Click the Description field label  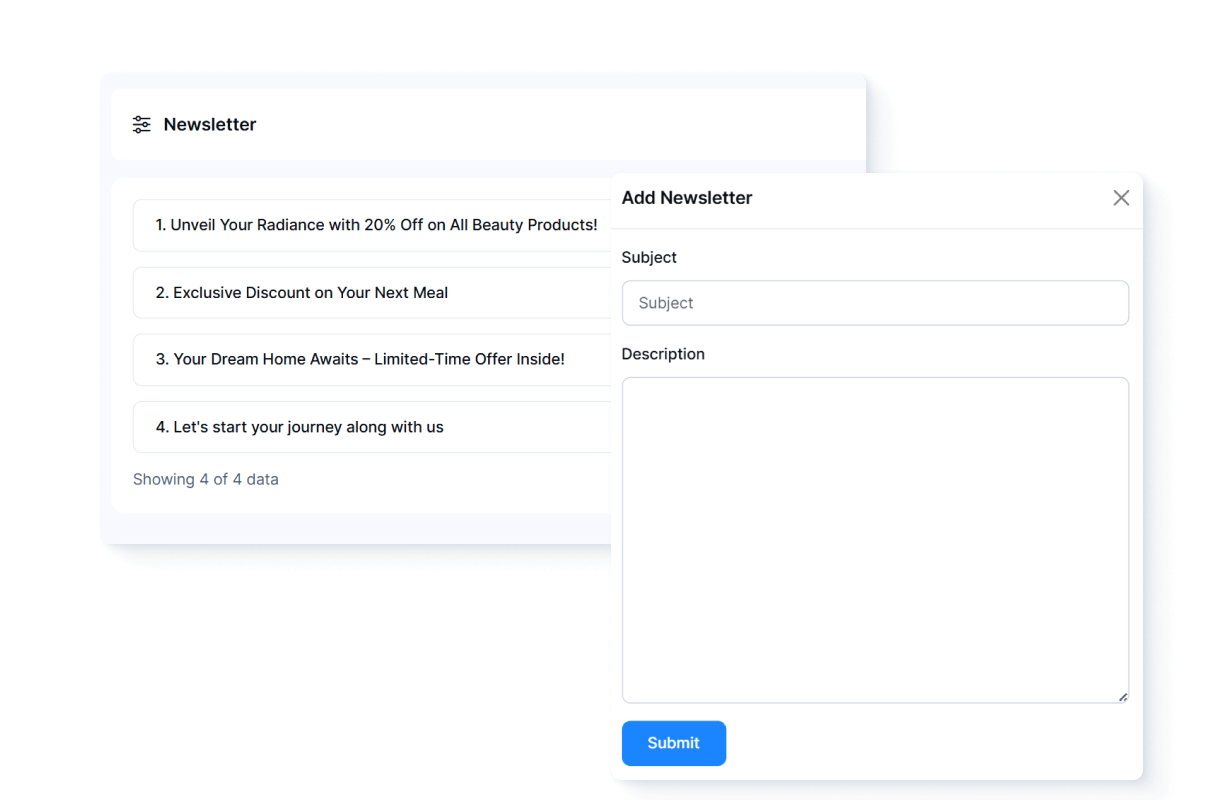[663, 354]
